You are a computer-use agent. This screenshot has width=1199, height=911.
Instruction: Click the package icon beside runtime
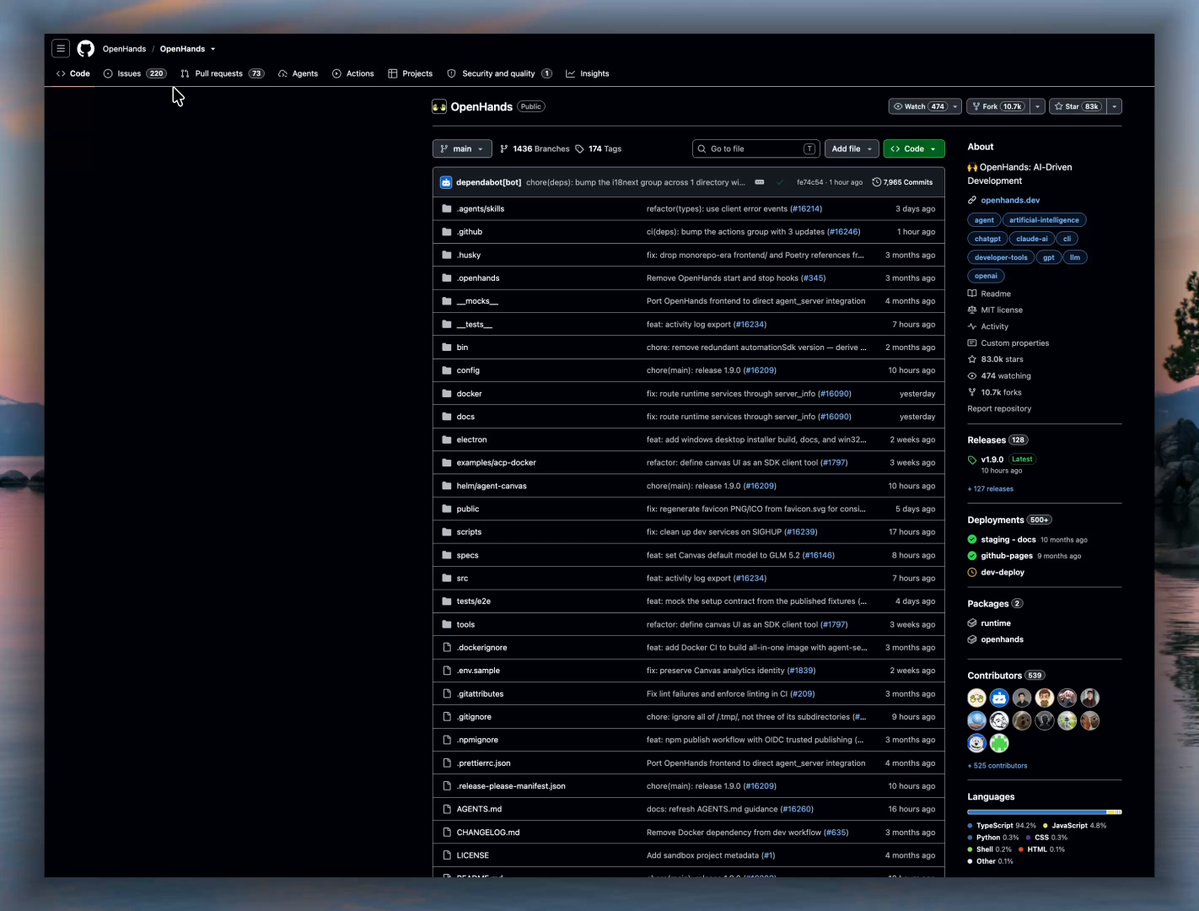972,623
